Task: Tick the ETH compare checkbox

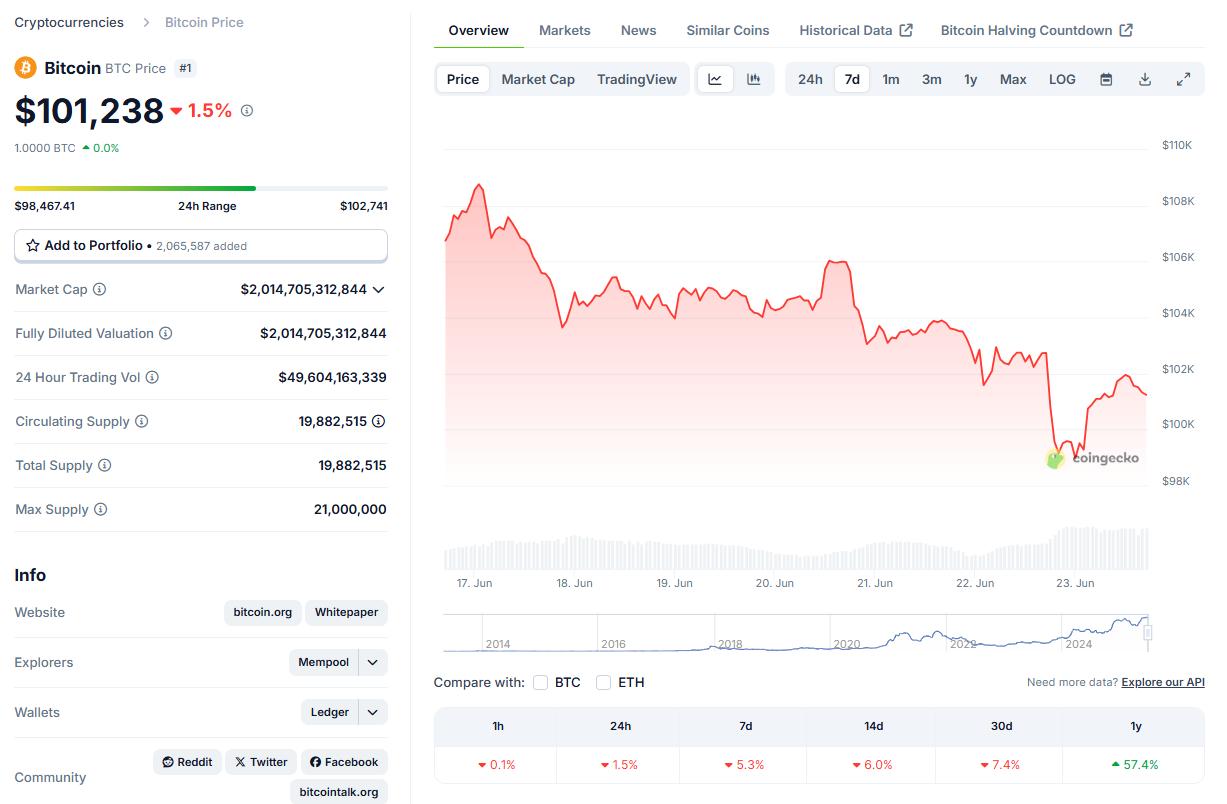Action: click(x=603, y=682)
